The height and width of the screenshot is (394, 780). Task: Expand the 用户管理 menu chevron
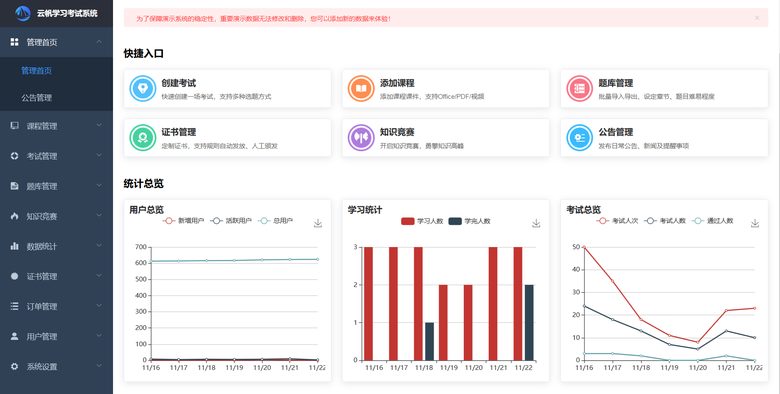(x=99, y=336)
